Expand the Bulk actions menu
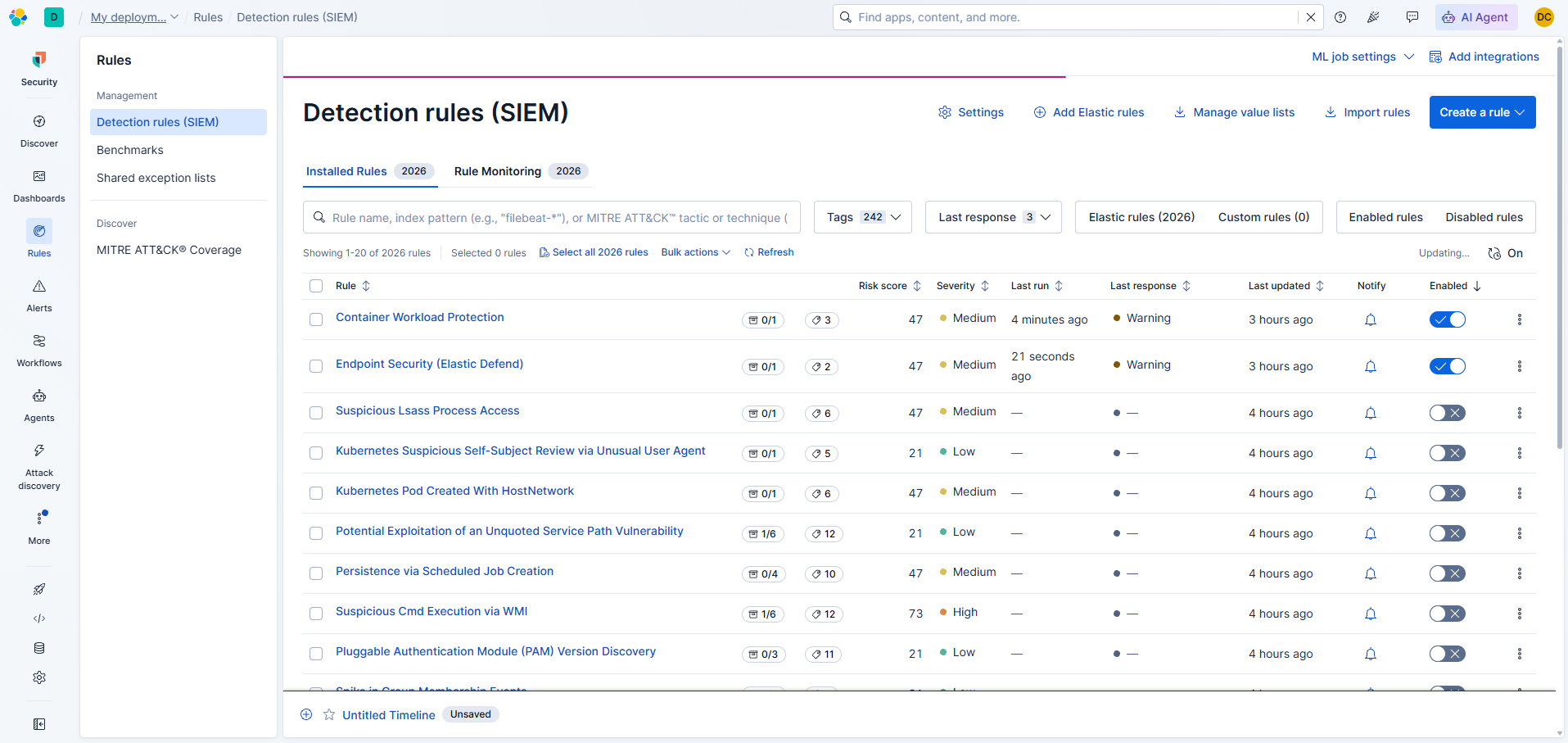This screenshot has height=743, width=1568. click(x=696, y=252)
